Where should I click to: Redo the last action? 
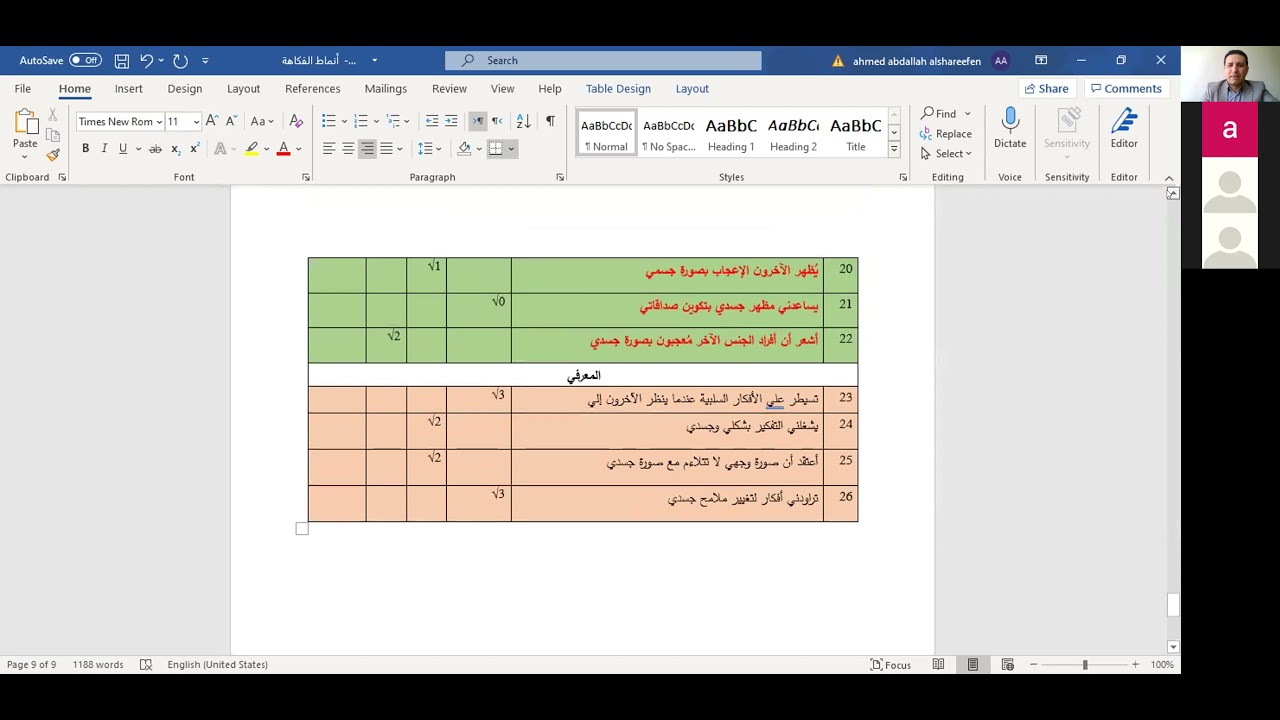(x=180, y=60)
